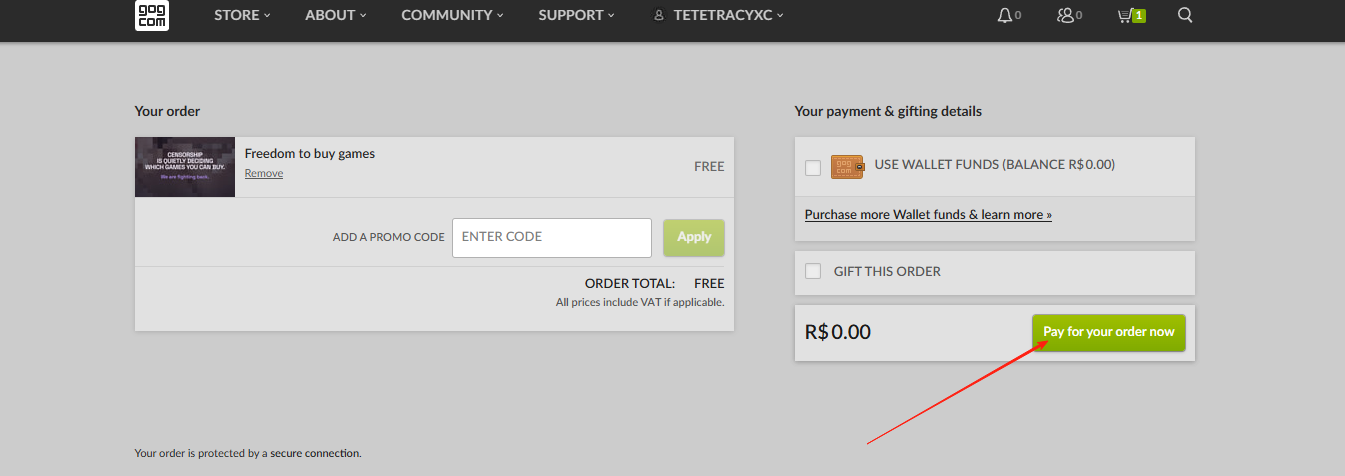Click the Freedom to buy games thumbnail
Screen dimensions: 1345x476
pyautogui.click(x=185, y=167)
